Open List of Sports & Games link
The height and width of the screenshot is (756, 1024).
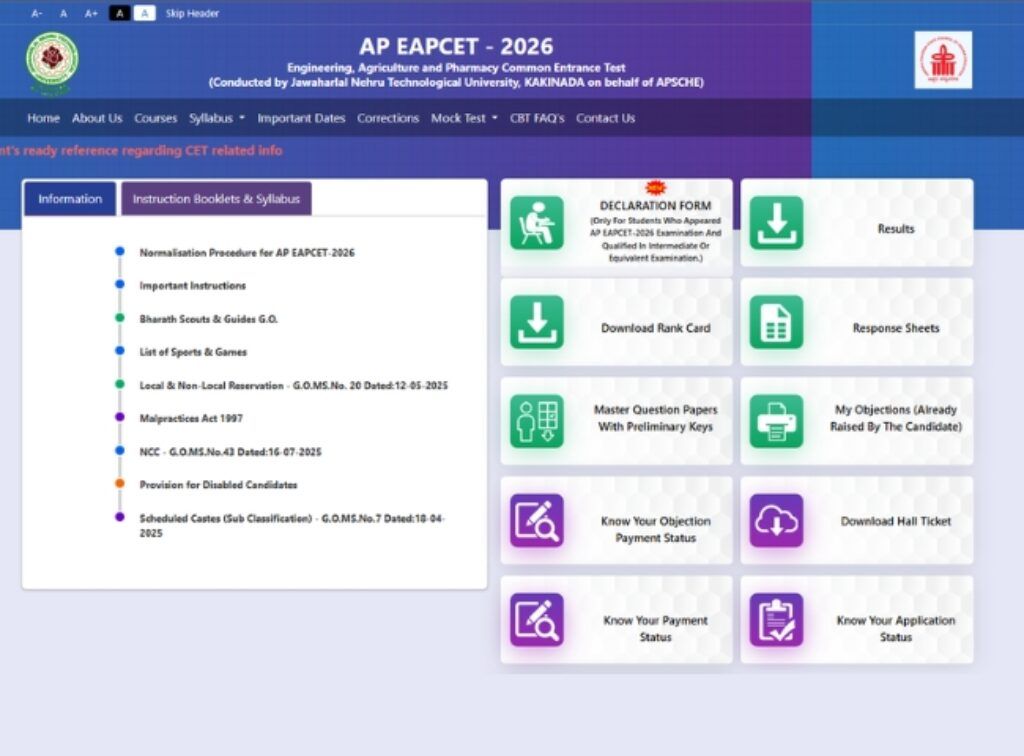pos(193,352)
